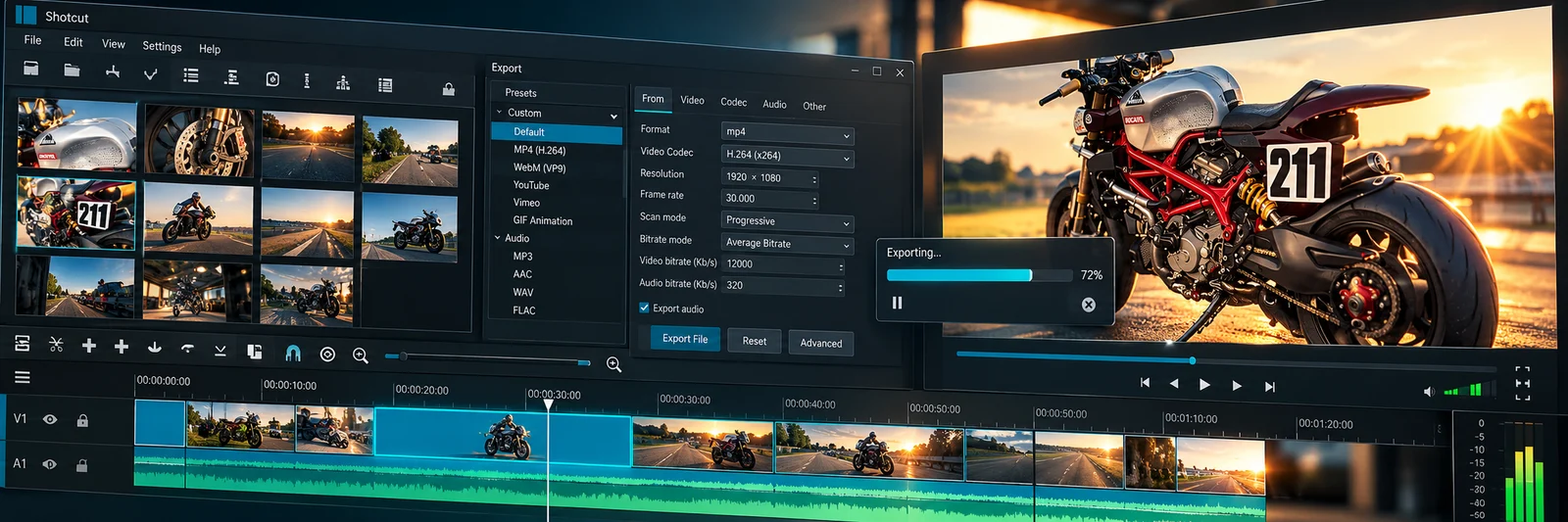Click the open file icon in the top toolbar

pyautogui.click(x=31, y=69)
